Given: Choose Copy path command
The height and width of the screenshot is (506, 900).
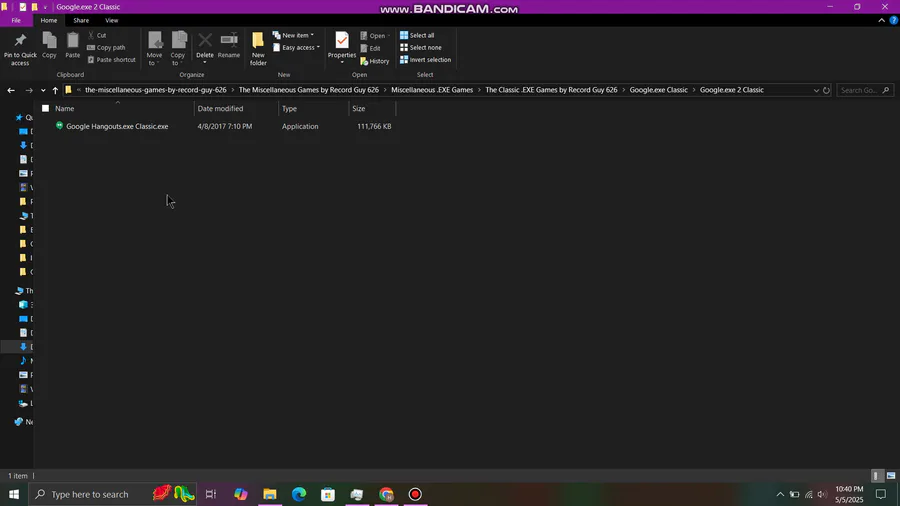Looking at the screenshot, I should point(106,48).
